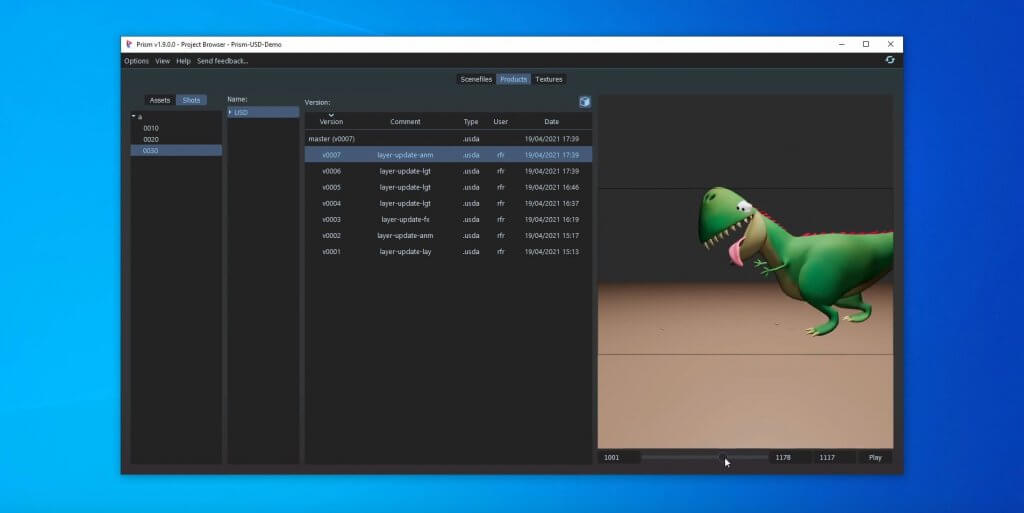Switch to the Products tab

point(513,79)
